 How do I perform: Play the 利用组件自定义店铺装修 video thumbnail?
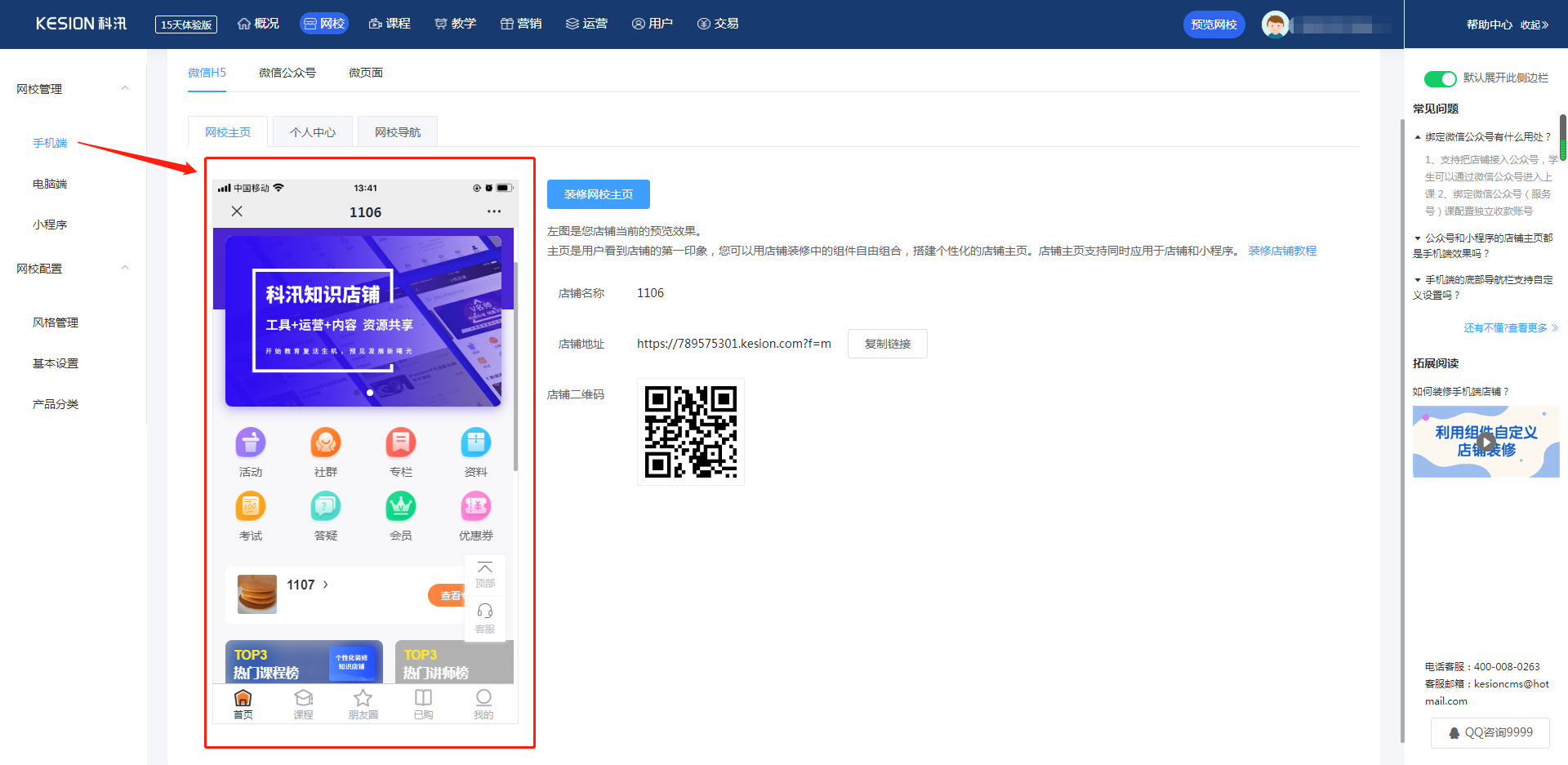(x=1486, y=442)
